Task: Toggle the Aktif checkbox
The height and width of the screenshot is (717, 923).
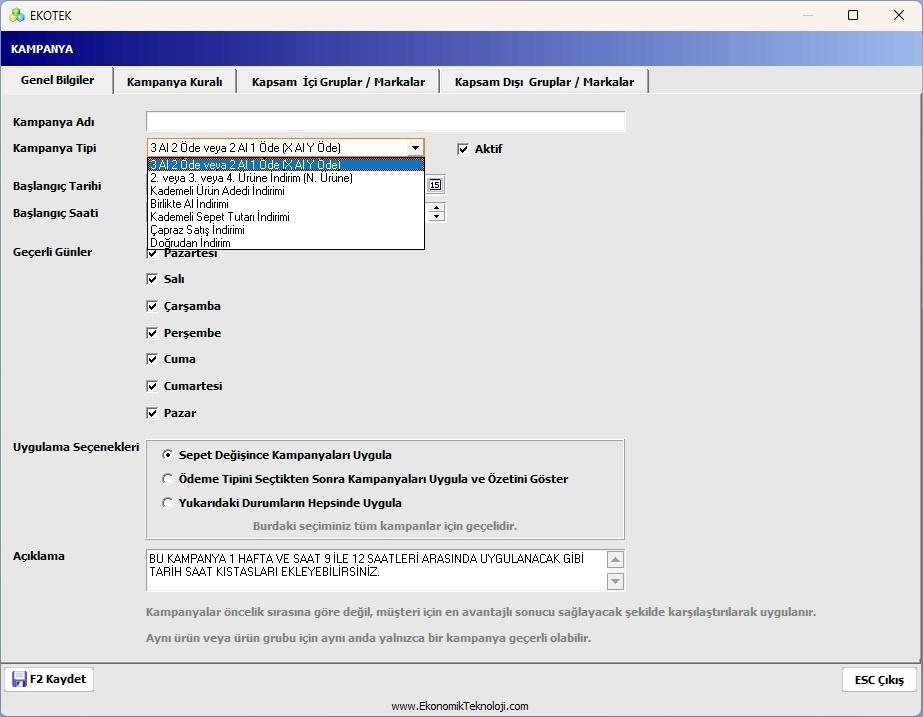Action: pos(463,149)
